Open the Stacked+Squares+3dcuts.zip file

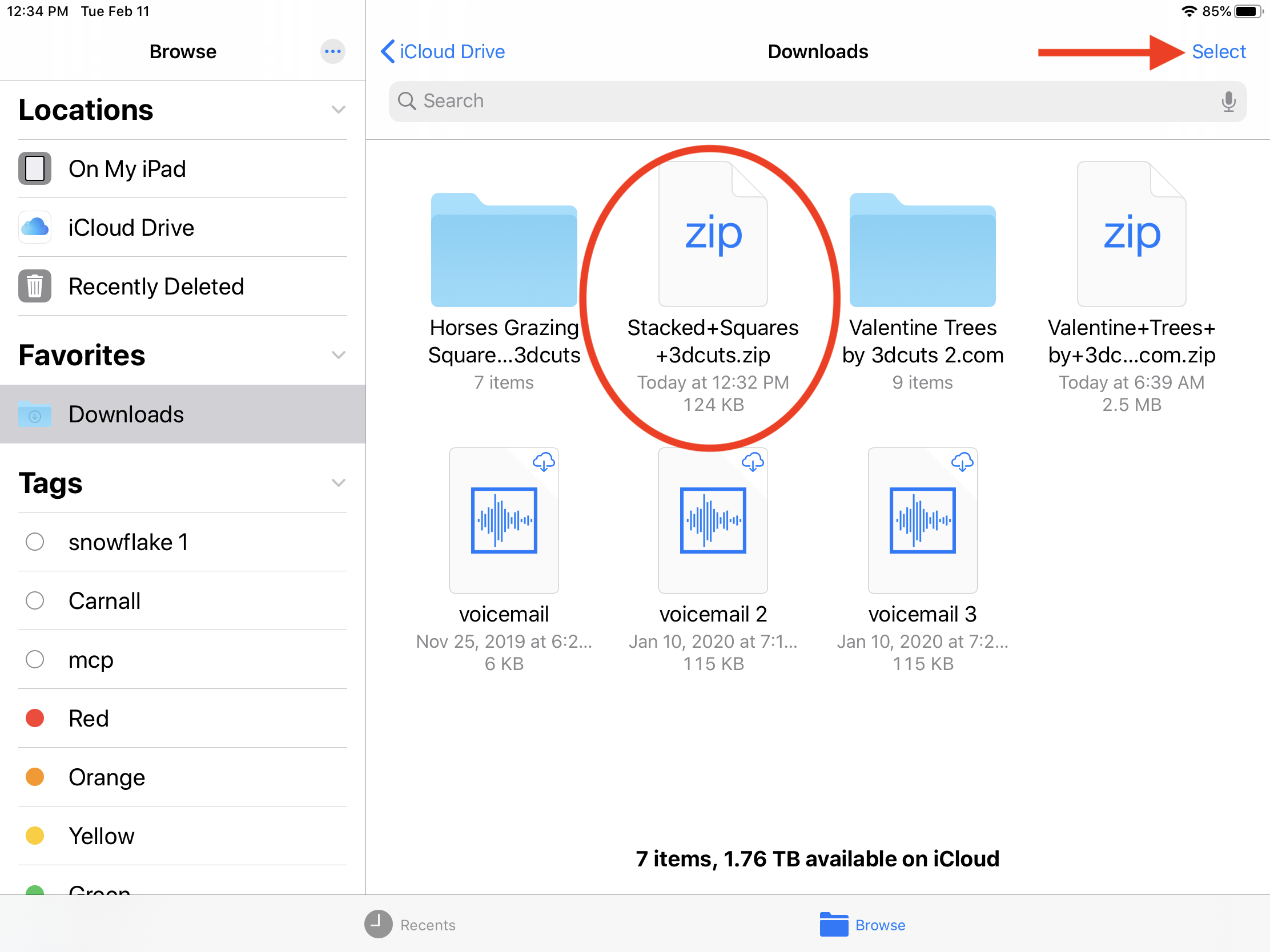pyautogui.click(x=713, y=234)
